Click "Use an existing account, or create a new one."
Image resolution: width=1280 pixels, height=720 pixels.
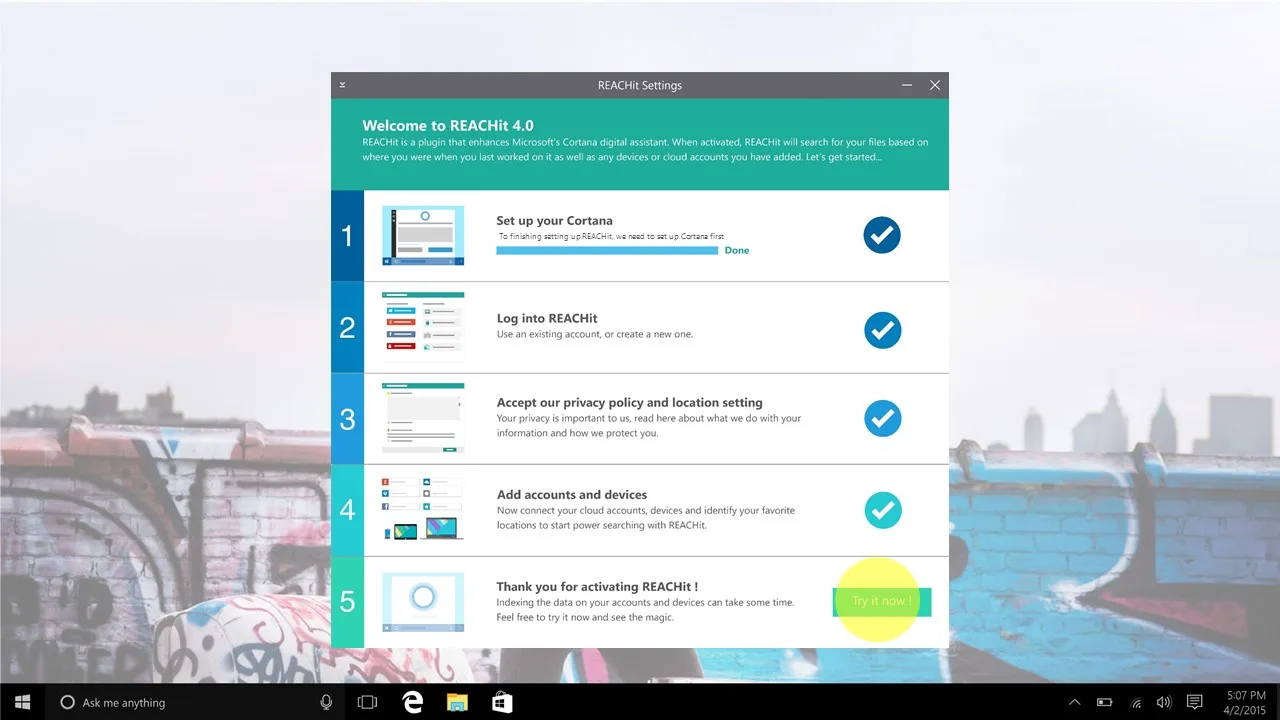595,334
